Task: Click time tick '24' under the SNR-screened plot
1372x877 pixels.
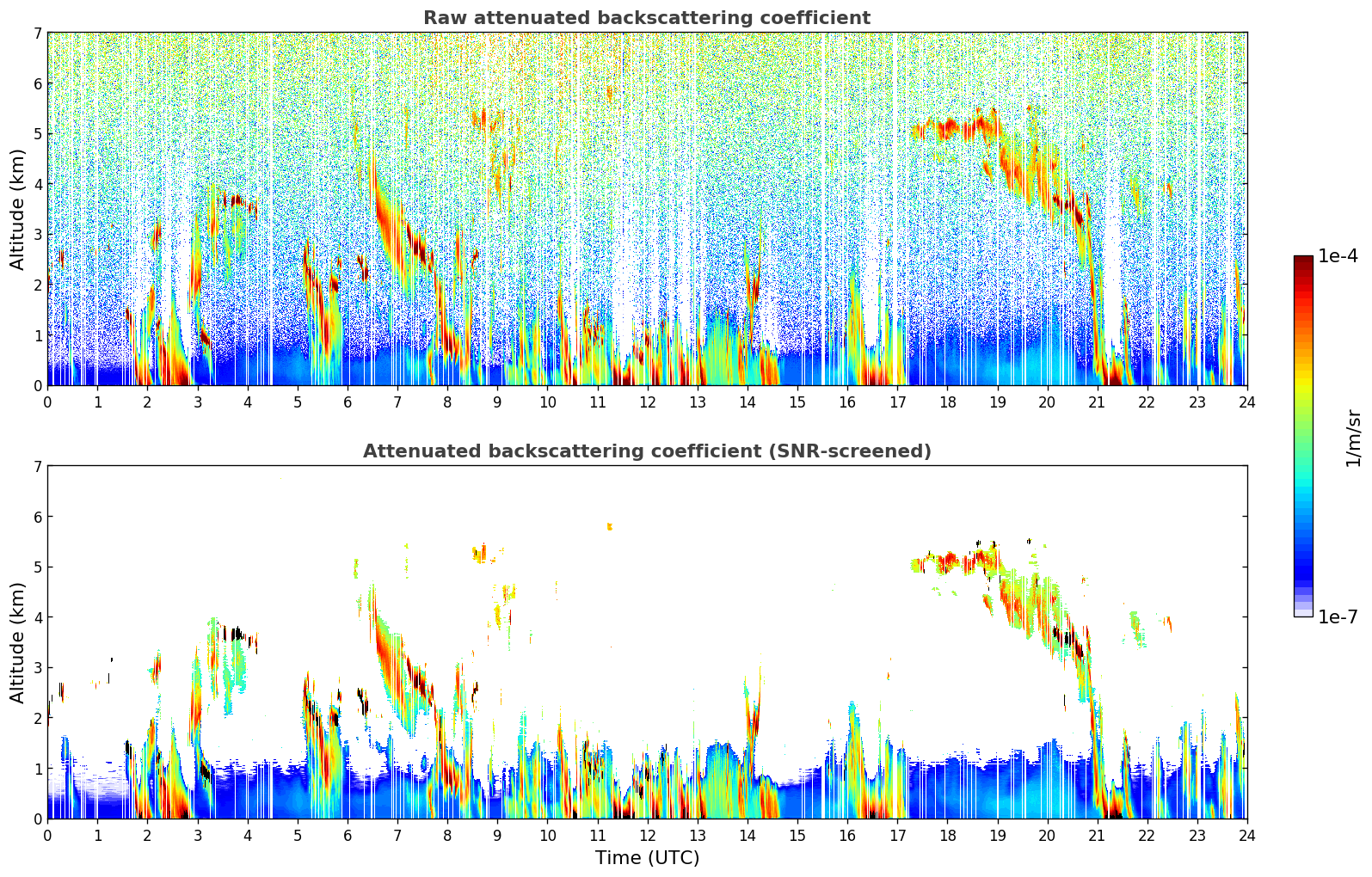Action: click(1246, 835)
